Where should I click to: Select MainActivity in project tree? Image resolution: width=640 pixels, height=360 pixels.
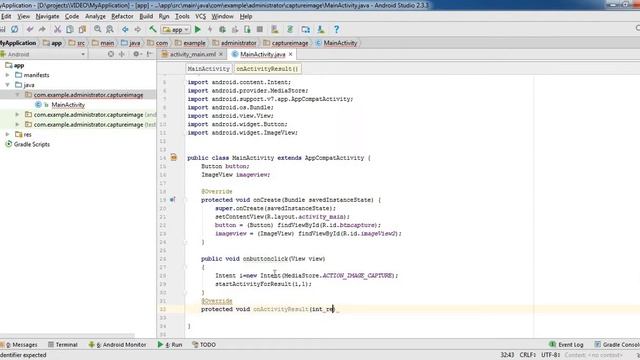(x=68, y=105)
